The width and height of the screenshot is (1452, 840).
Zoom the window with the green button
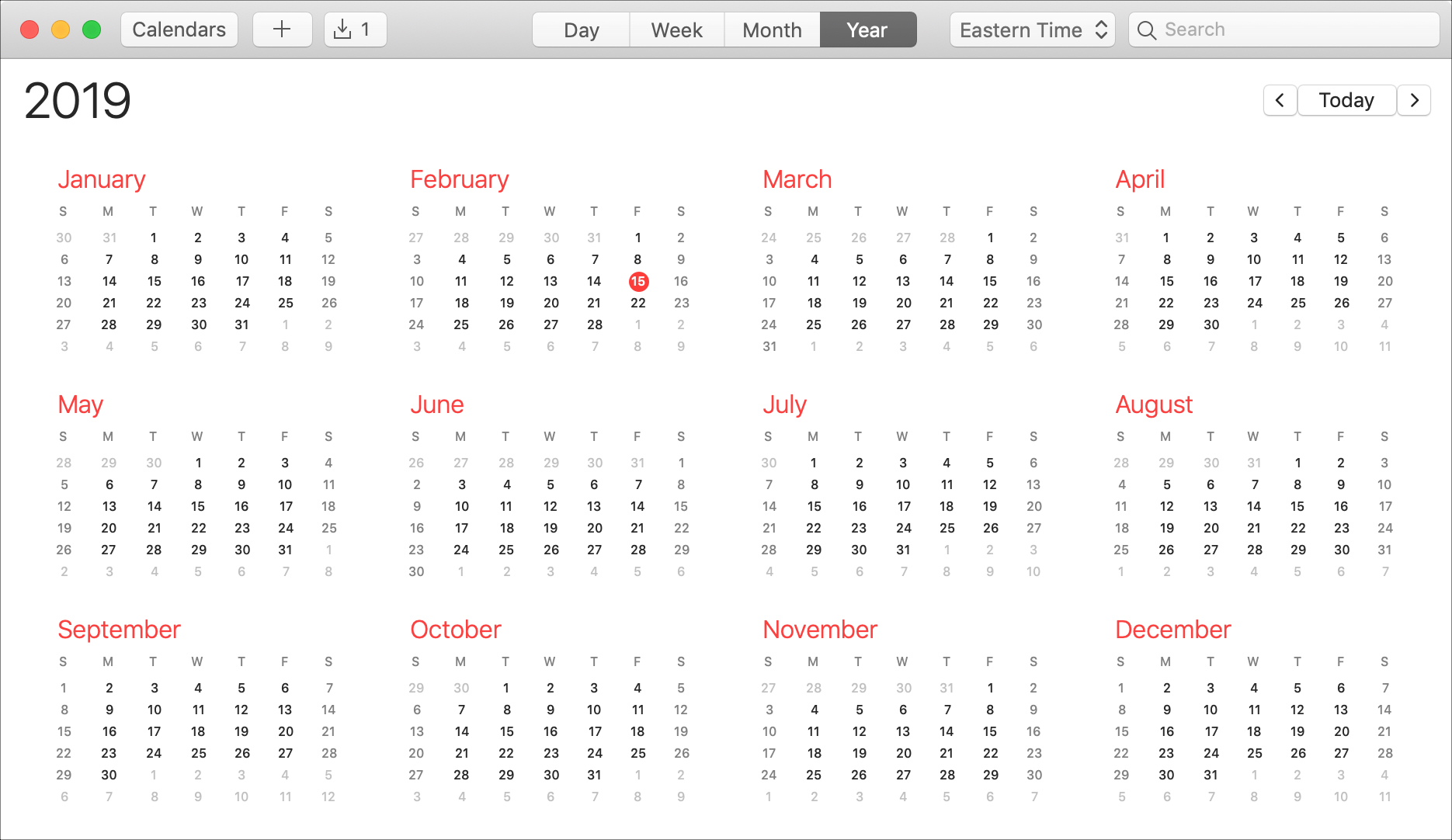click(92, 30)
